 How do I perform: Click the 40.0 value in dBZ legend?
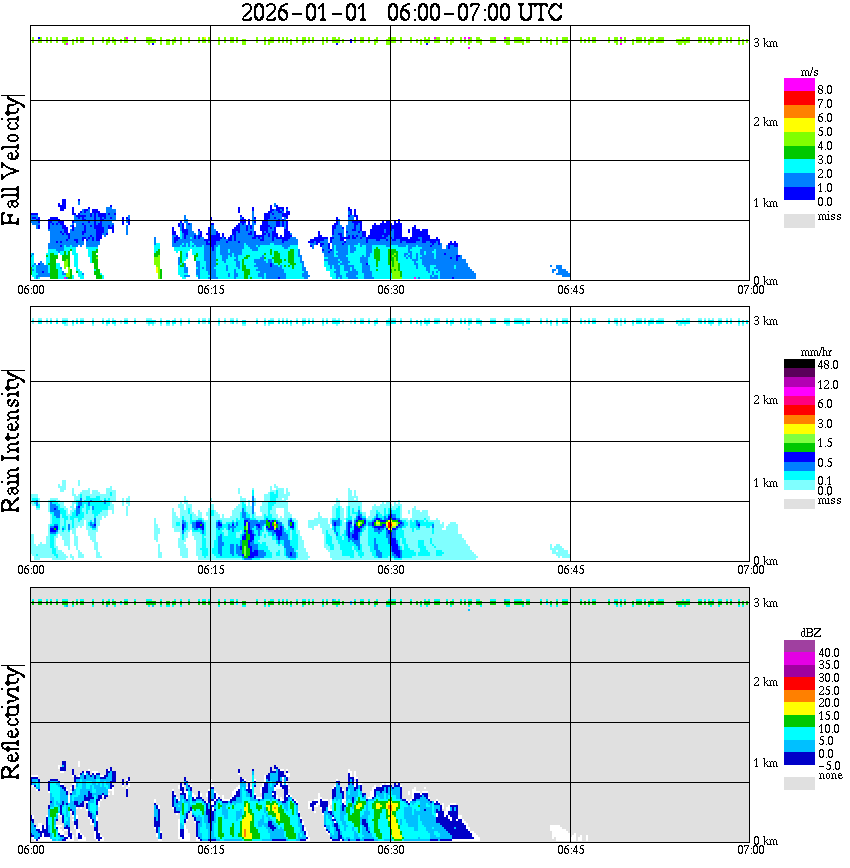pos(829,653)
